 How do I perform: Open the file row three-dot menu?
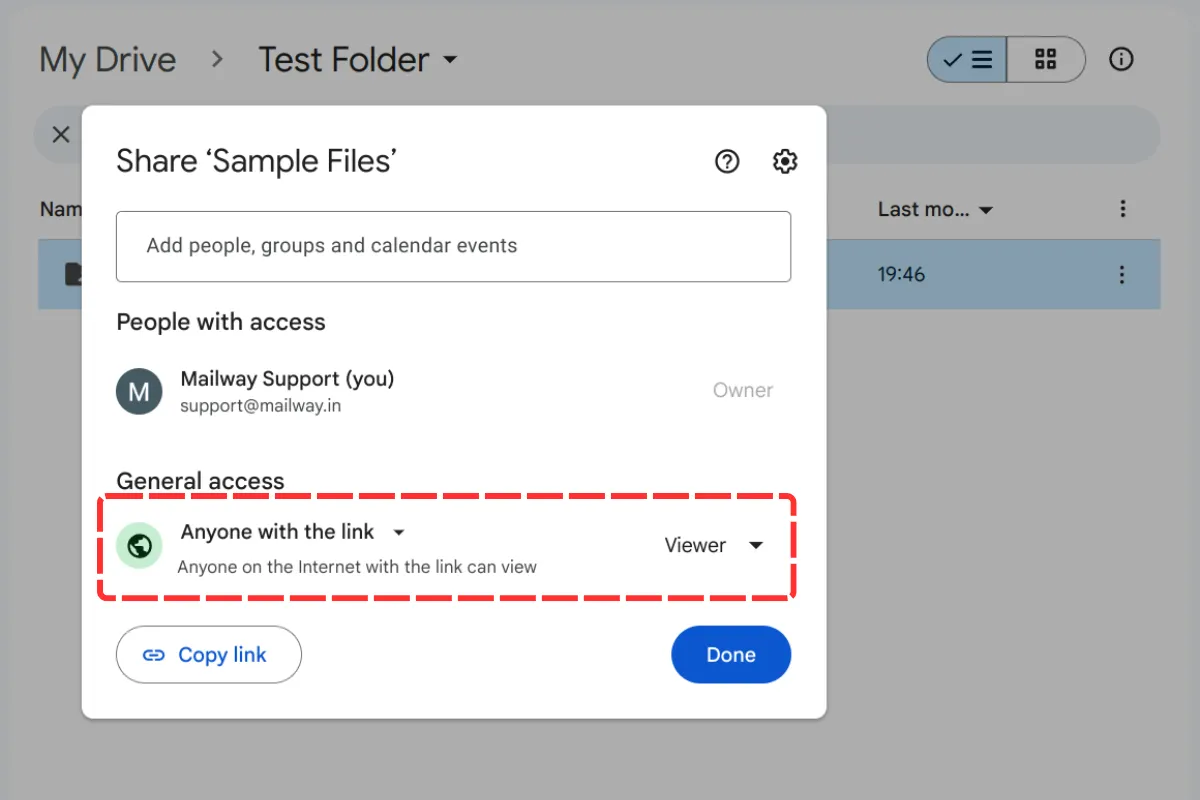click(x=1122, y=274)
